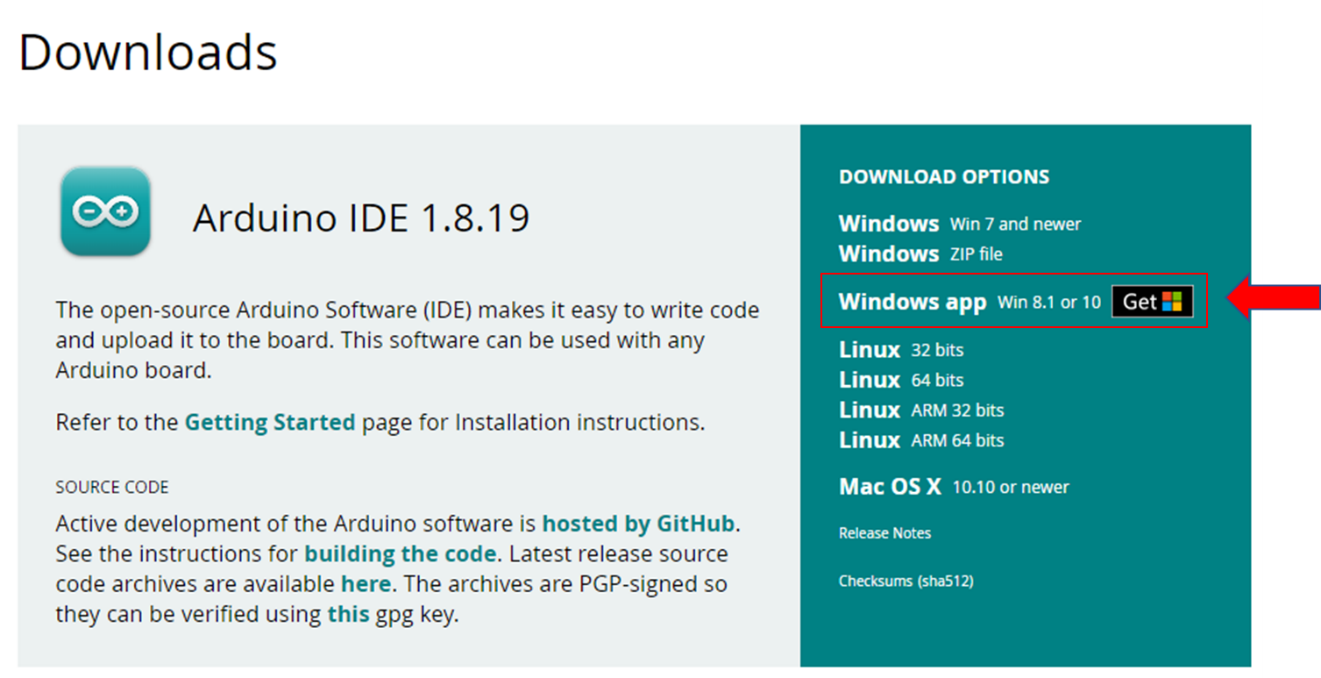Viewport: 1321px width, 678px height.
Task: Click the 'here' source archives link
Action: [x=366, y=583]
